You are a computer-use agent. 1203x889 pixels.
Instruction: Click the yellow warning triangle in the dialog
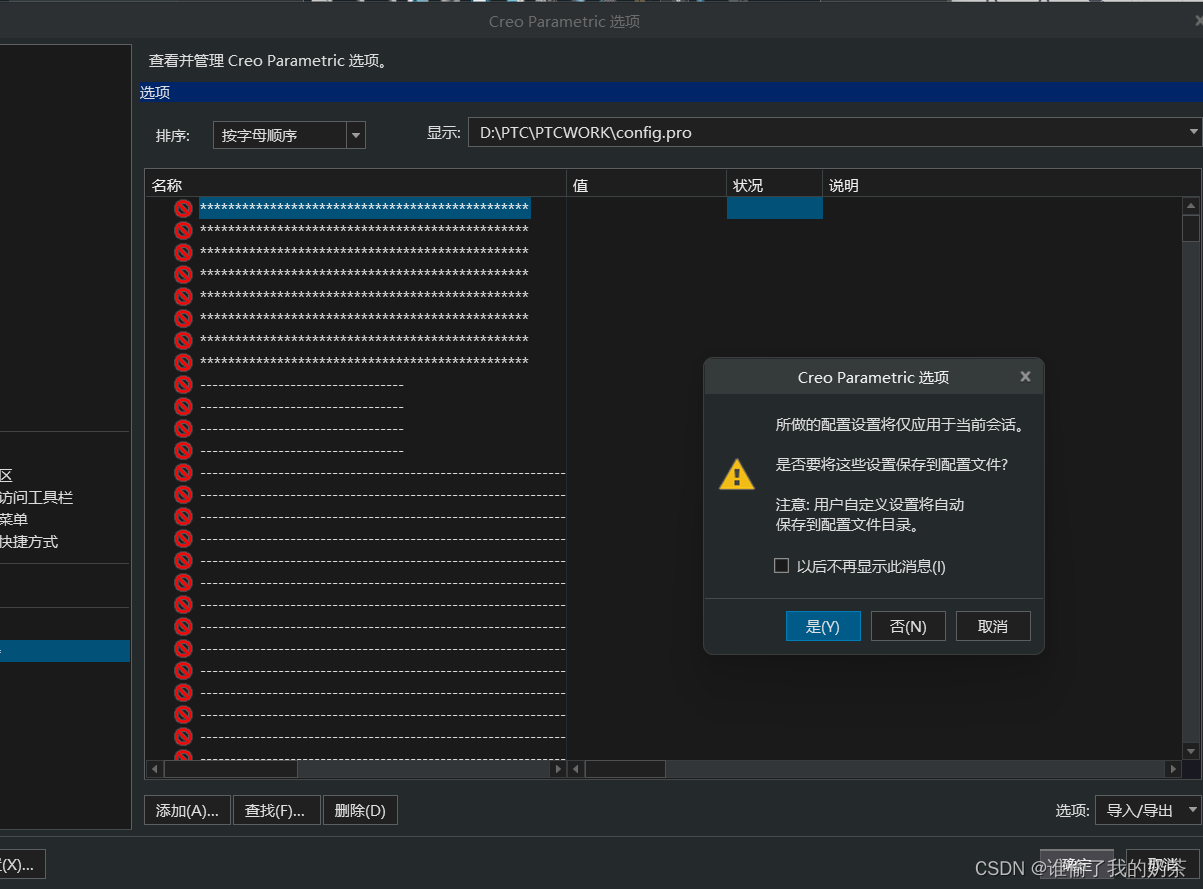tap(737, 475)
